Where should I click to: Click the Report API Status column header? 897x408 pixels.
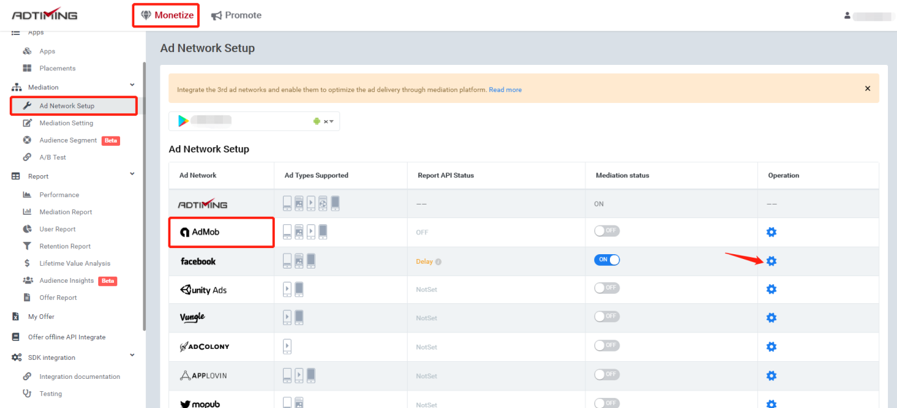pyautogui.click(x=446, y=176)
